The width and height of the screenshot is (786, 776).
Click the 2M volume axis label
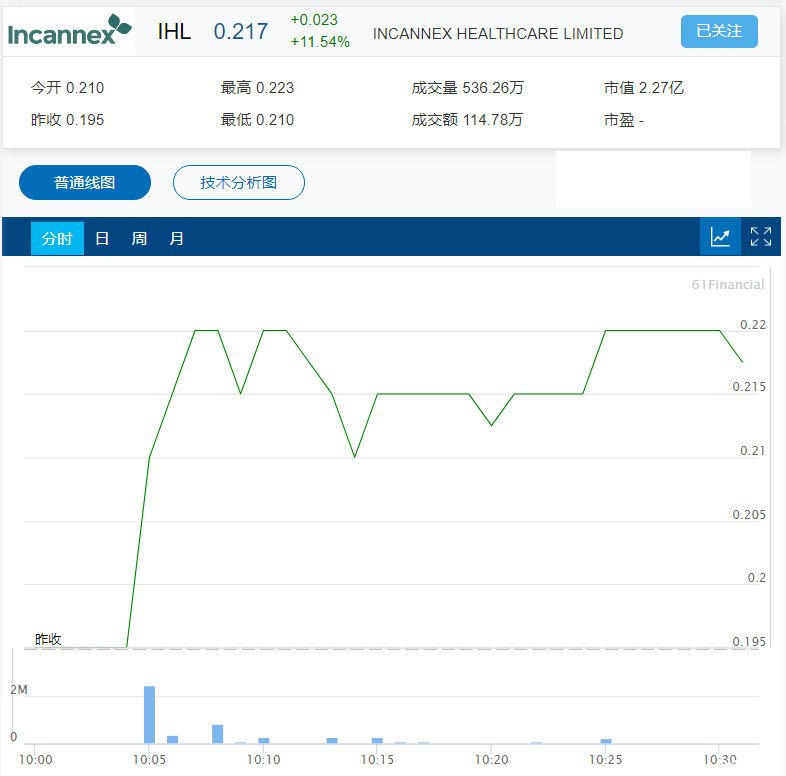pos(19,689)
